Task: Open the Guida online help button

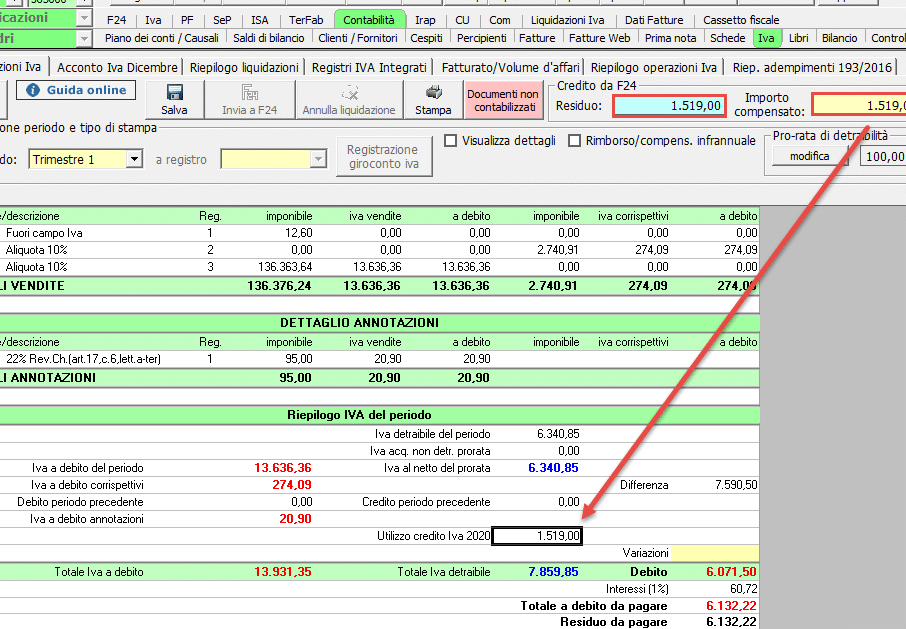Action: 76,90
